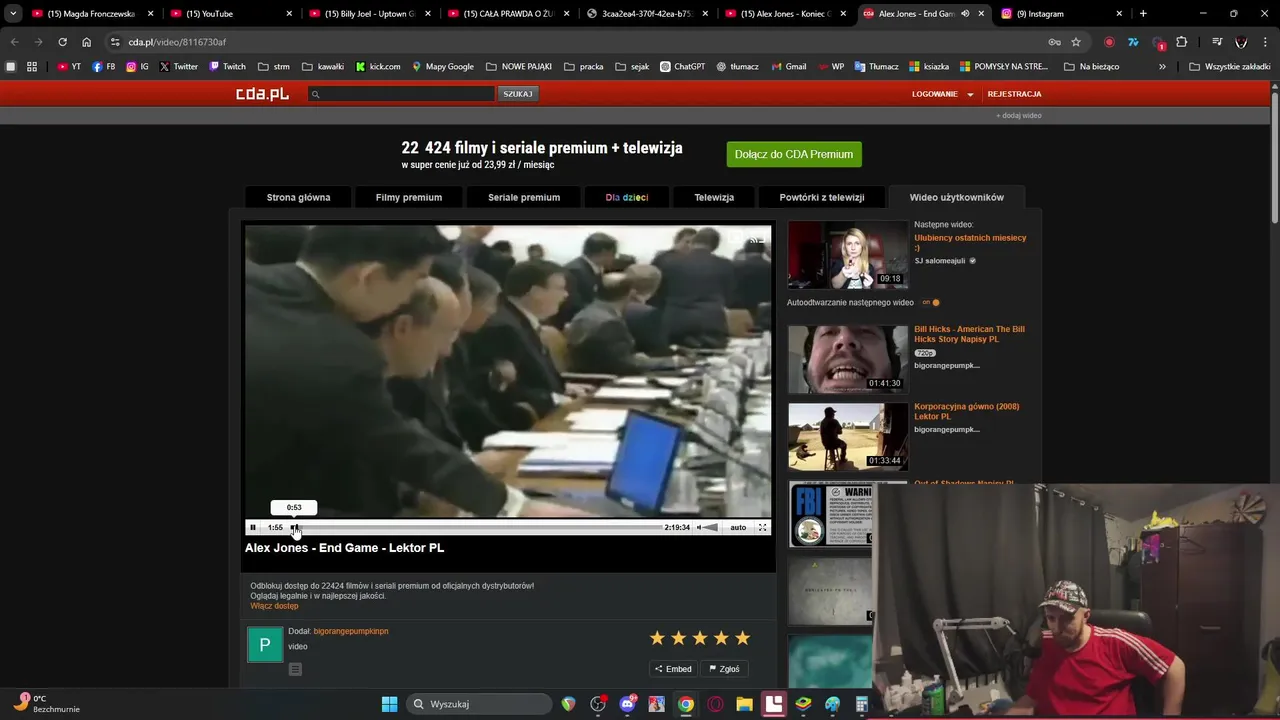Click the + dodaj wideo link
Image resolution: width=1280 pixels, height=720 pixels.
click(x=1018, y=115)
